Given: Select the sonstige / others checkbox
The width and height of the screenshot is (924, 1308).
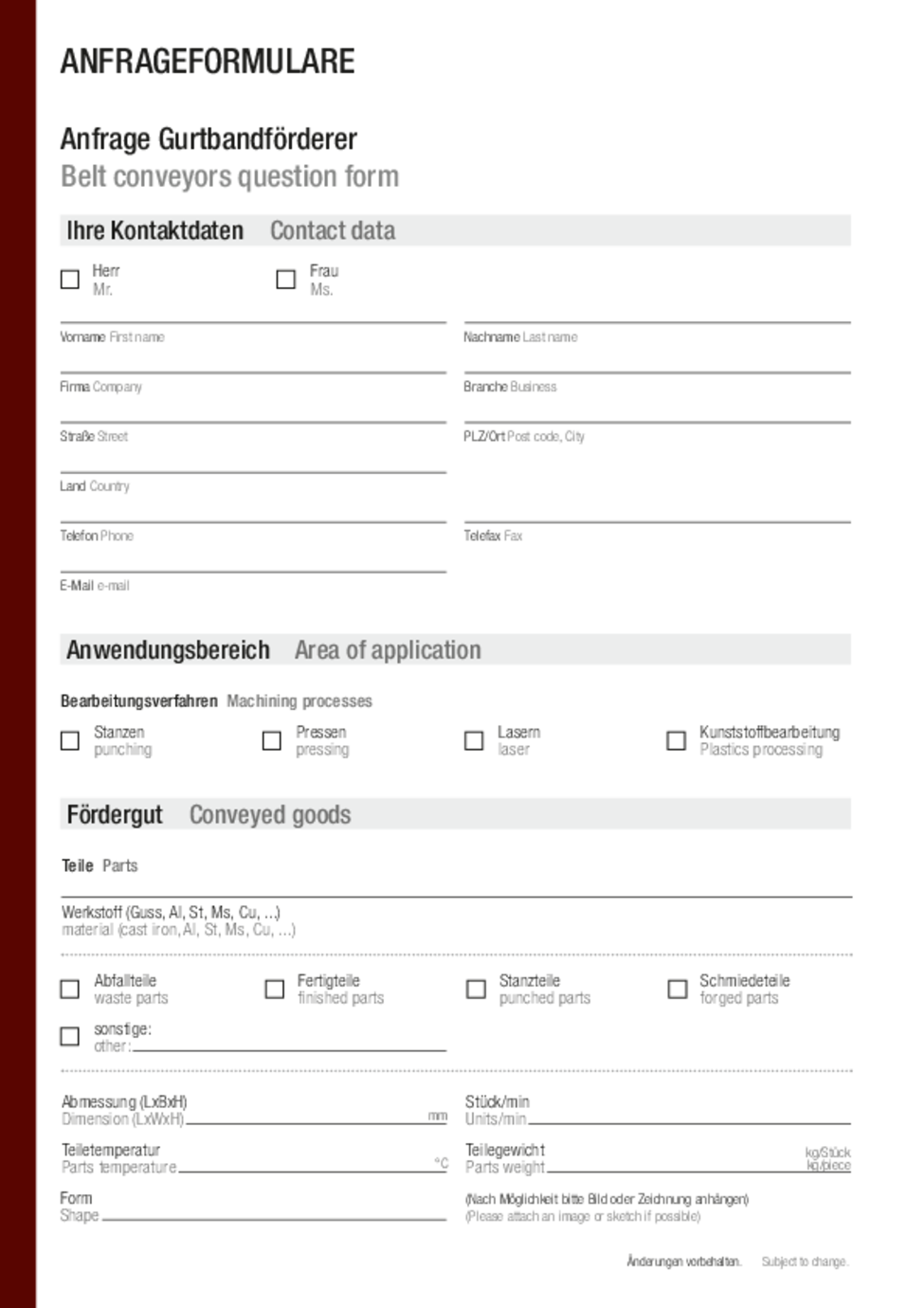Looking at the screenshot, I should [x=69, y=1037].
